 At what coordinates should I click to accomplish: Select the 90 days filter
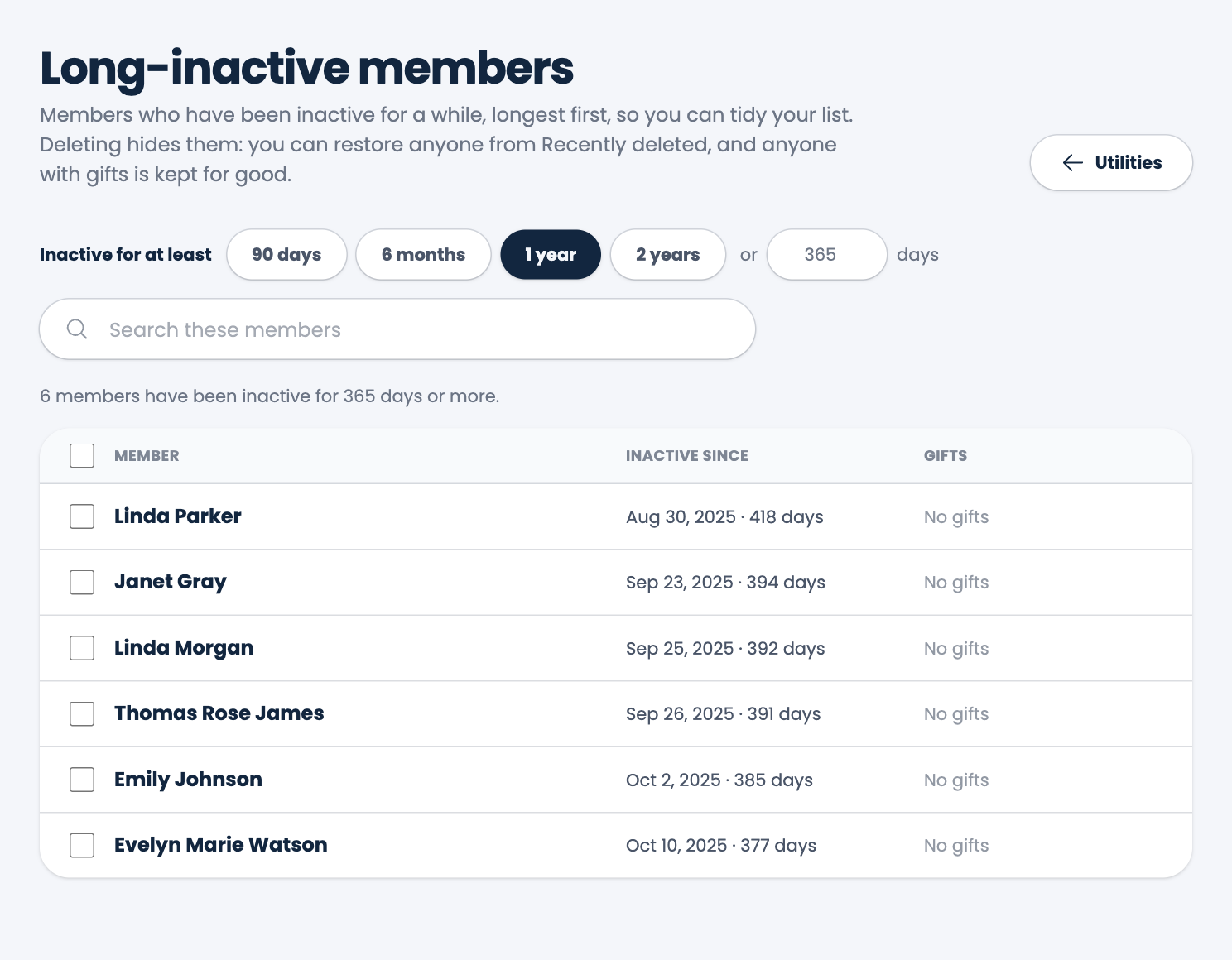point(286,255)
